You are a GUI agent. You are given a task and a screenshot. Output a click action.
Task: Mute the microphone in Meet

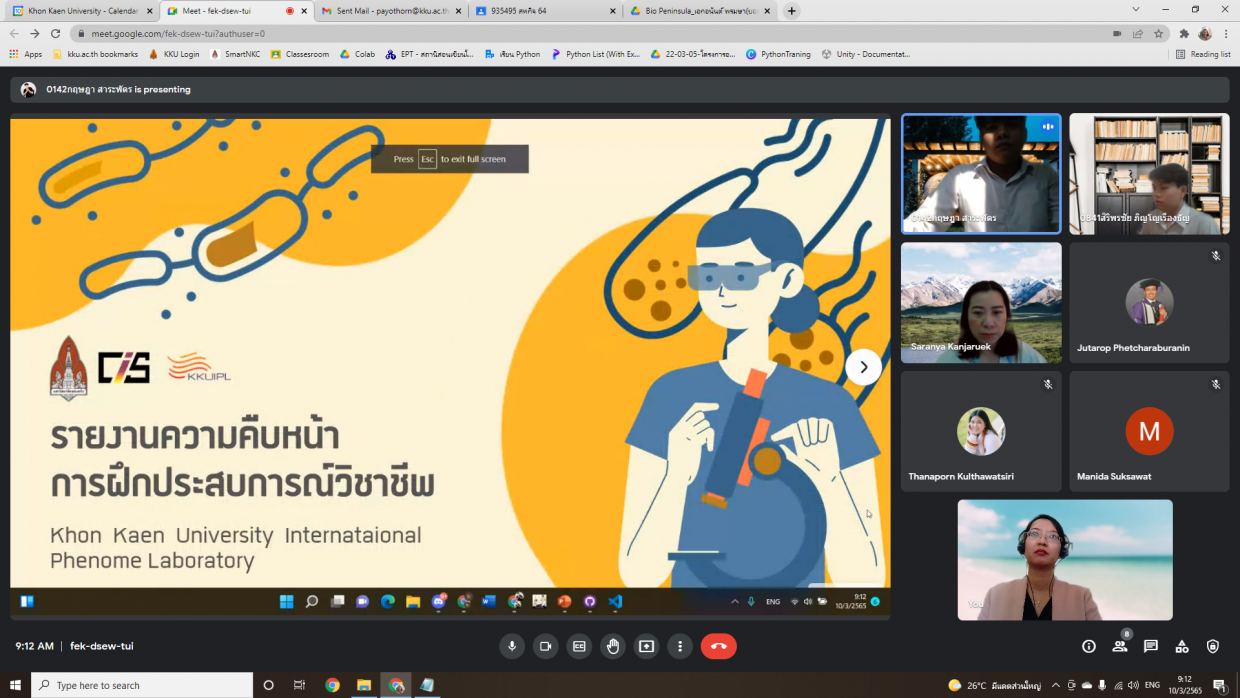click(512, 646)
